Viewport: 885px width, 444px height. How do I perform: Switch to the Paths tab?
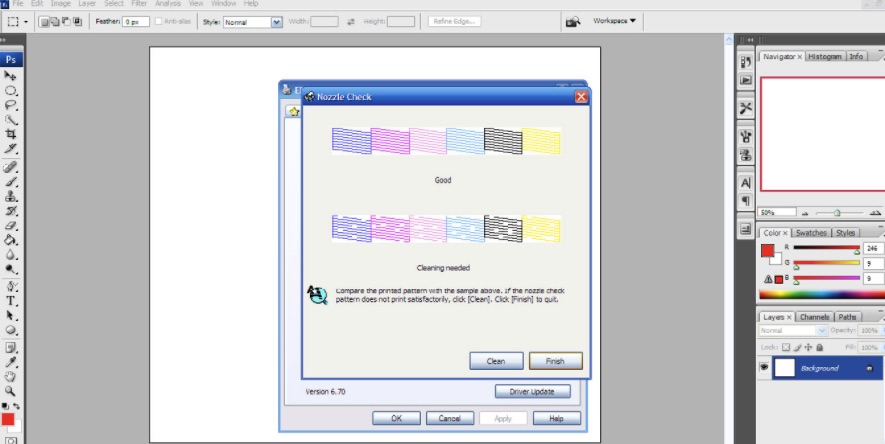pos(847,317)
